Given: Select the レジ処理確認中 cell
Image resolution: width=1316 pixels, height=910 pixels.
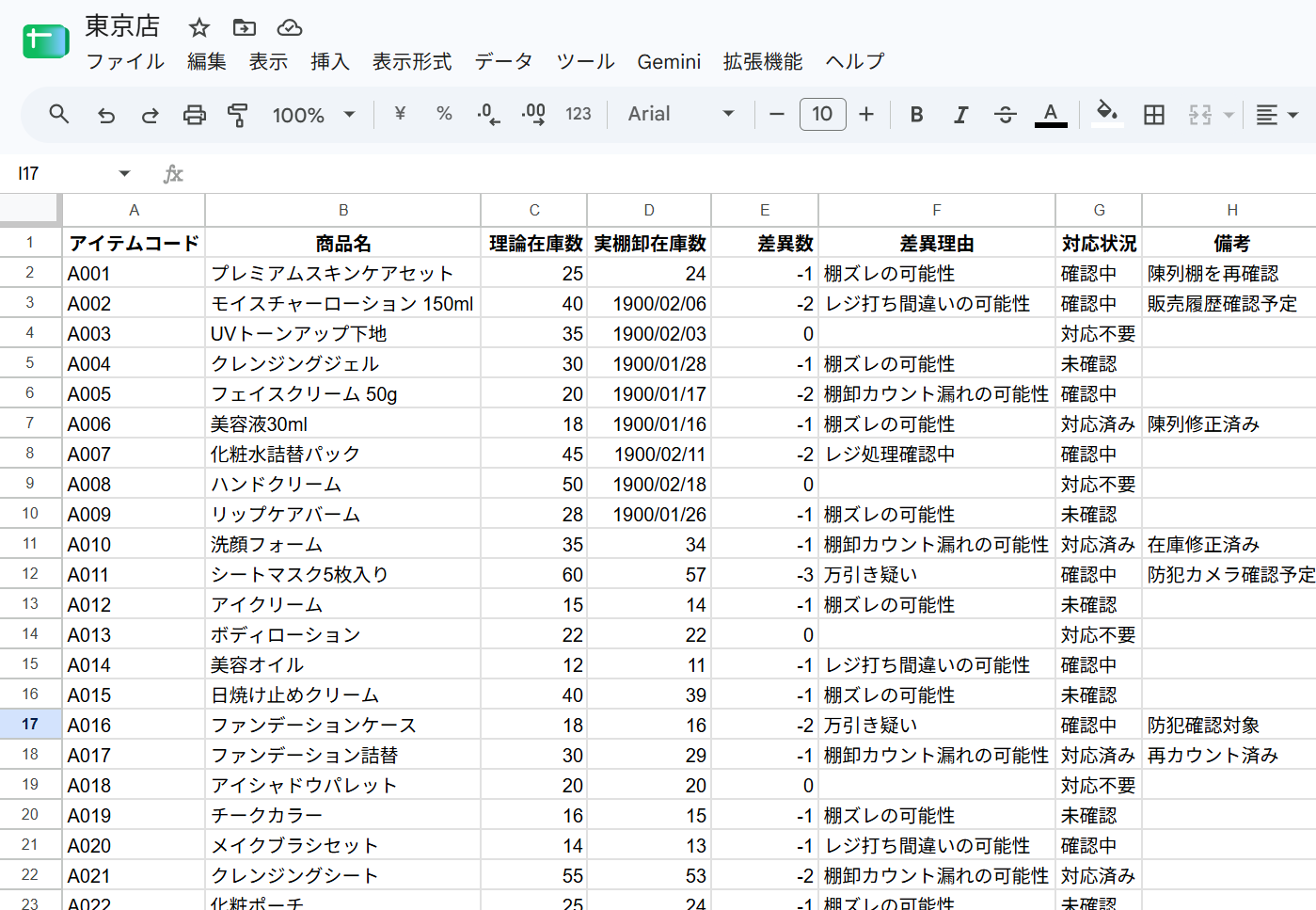Looking at the screenshot, I should pyautogui.click(x=937, y=454).
